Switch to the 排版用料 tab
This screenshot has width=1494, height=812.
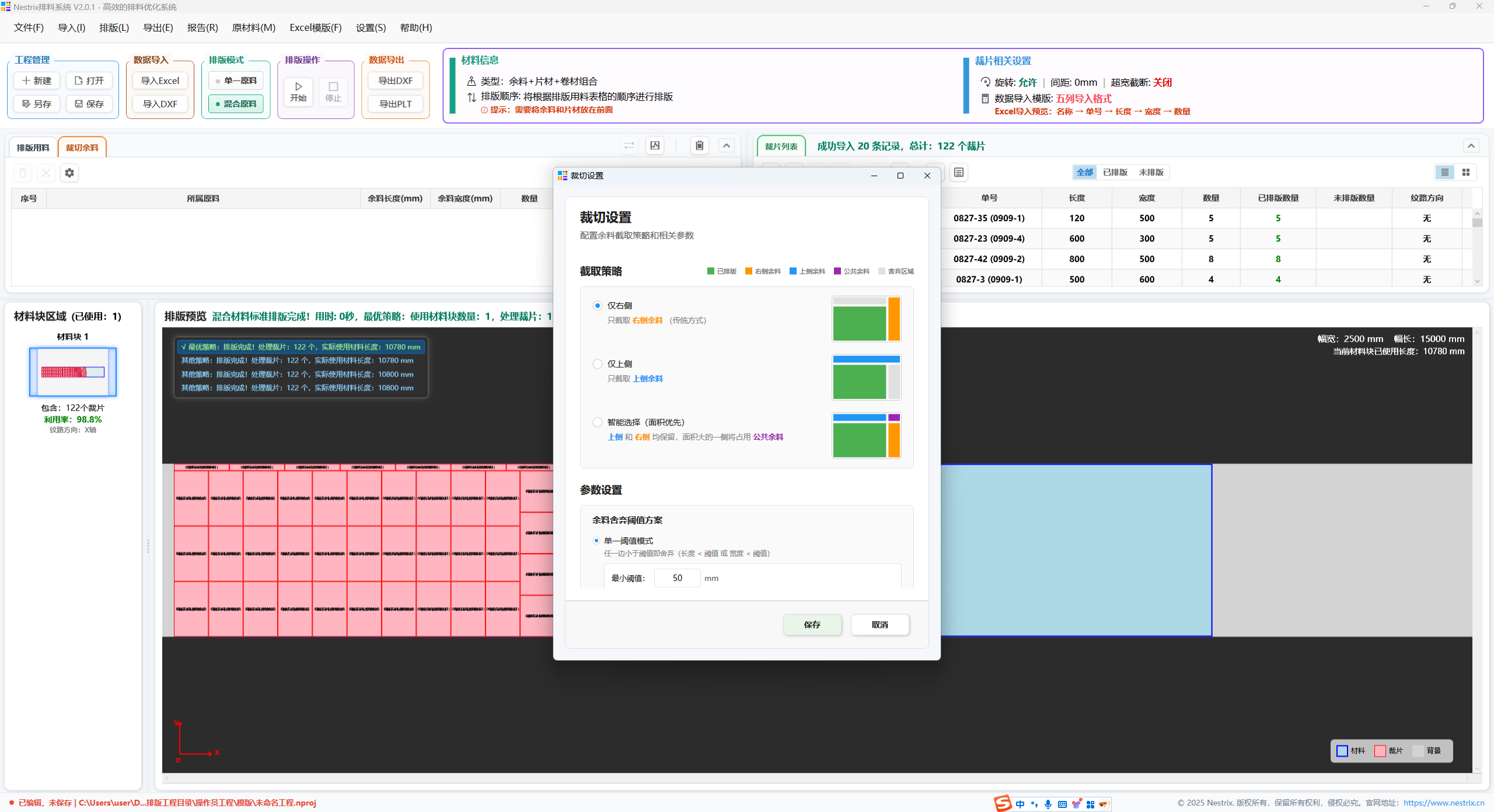point(33,148)
